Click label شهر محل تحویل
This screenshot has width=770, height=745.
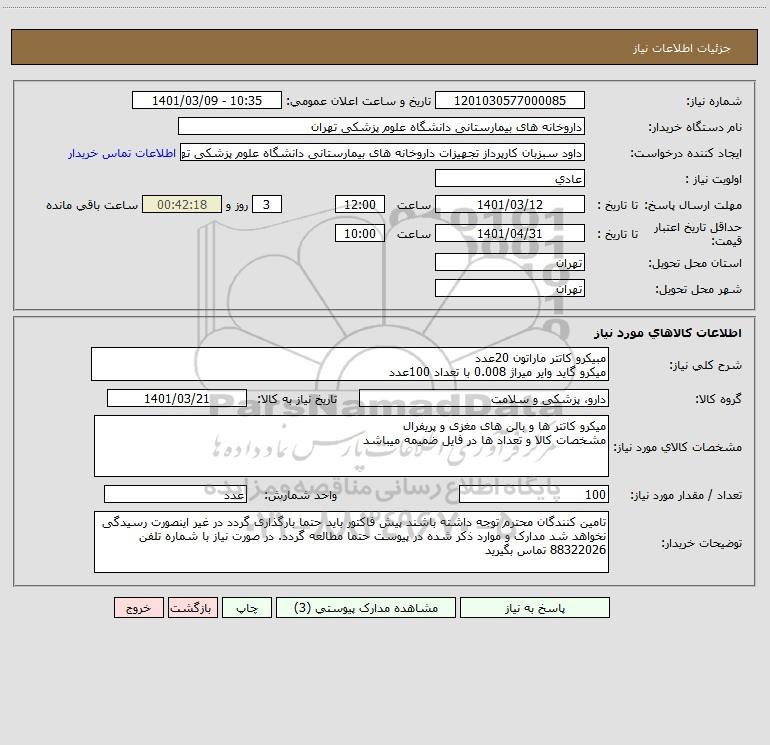pyautogui.click(x=699, y=290)
